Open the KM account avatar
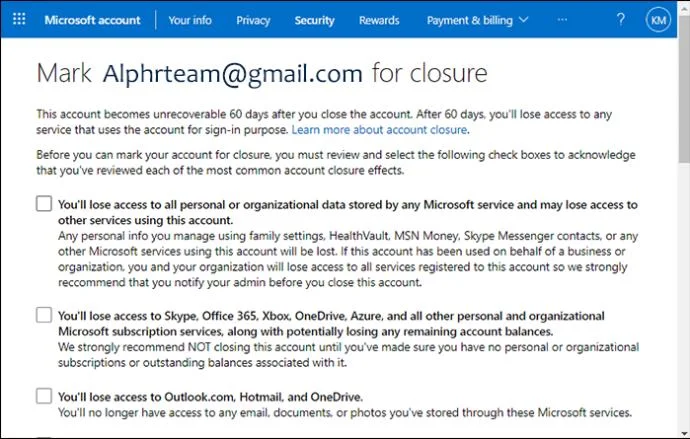Screen dimensions: 690x439 658,20
